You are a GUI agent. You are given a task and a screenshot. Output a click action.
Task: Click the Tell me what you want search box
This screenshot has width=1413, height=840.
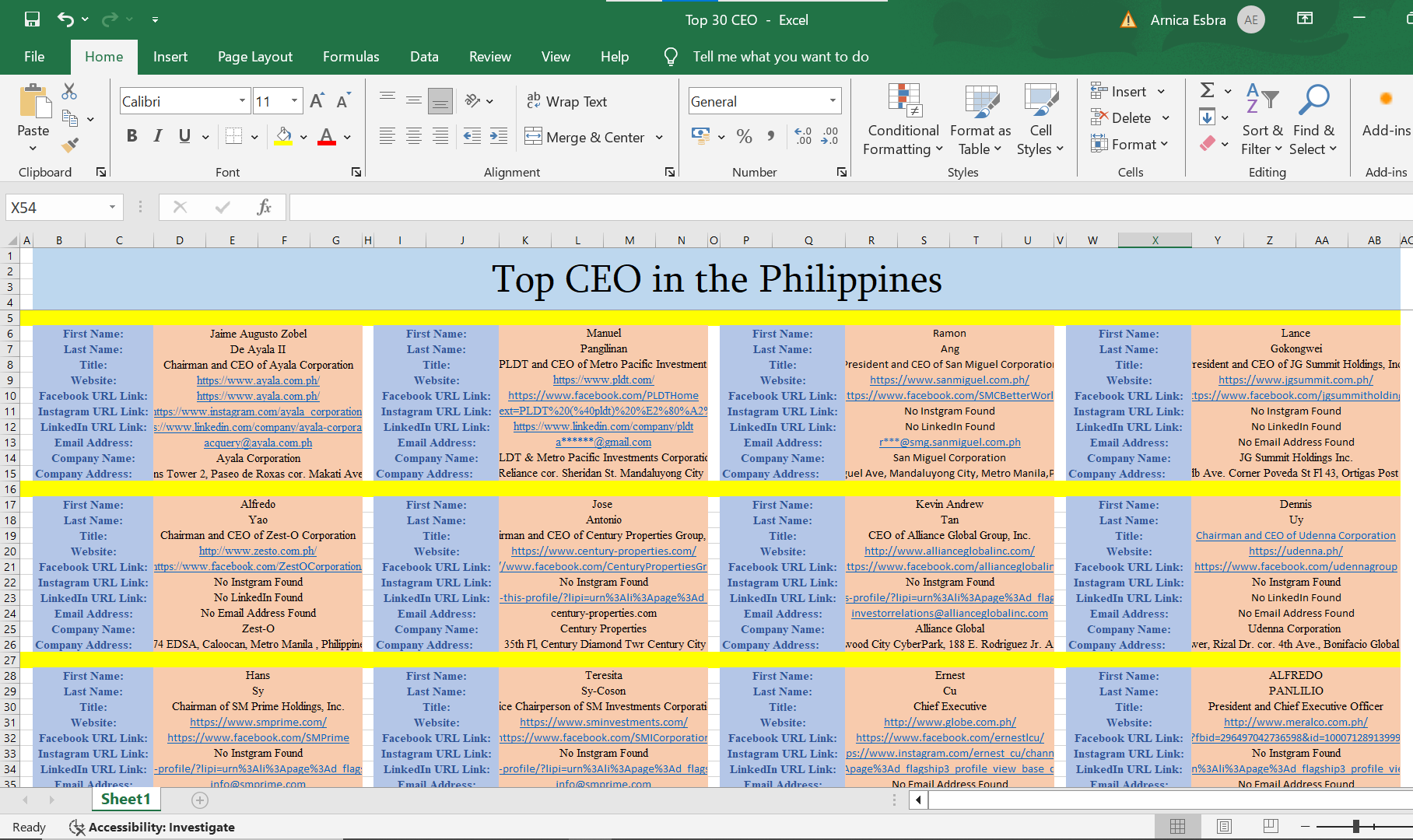[780, 57]
